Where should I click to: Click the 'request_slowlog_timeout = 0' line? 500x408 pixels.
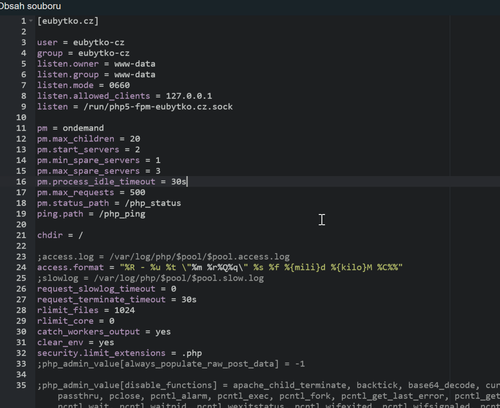point(107,289)
